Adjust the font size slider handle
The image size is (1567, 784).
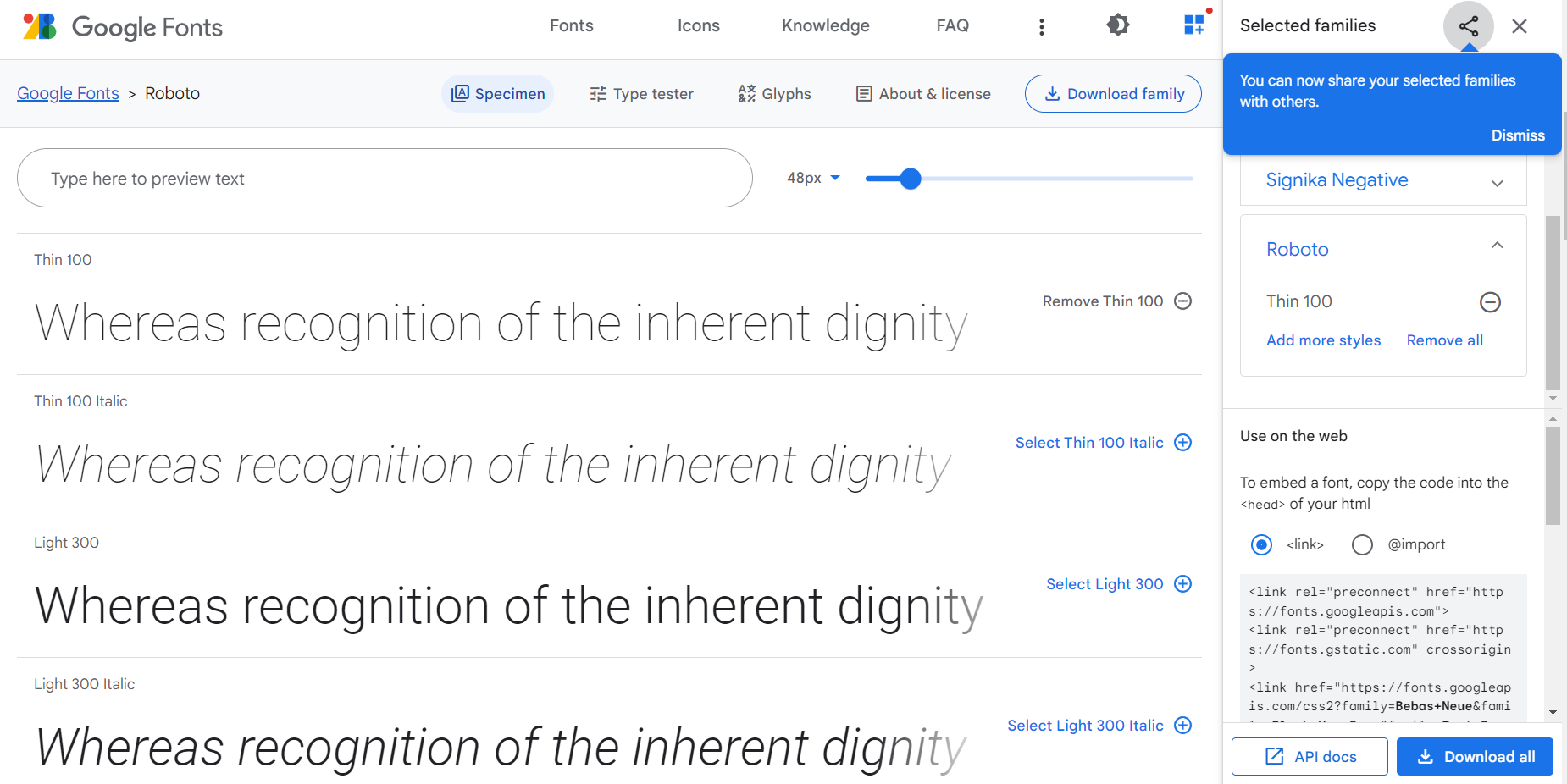(x=911, y=179)
